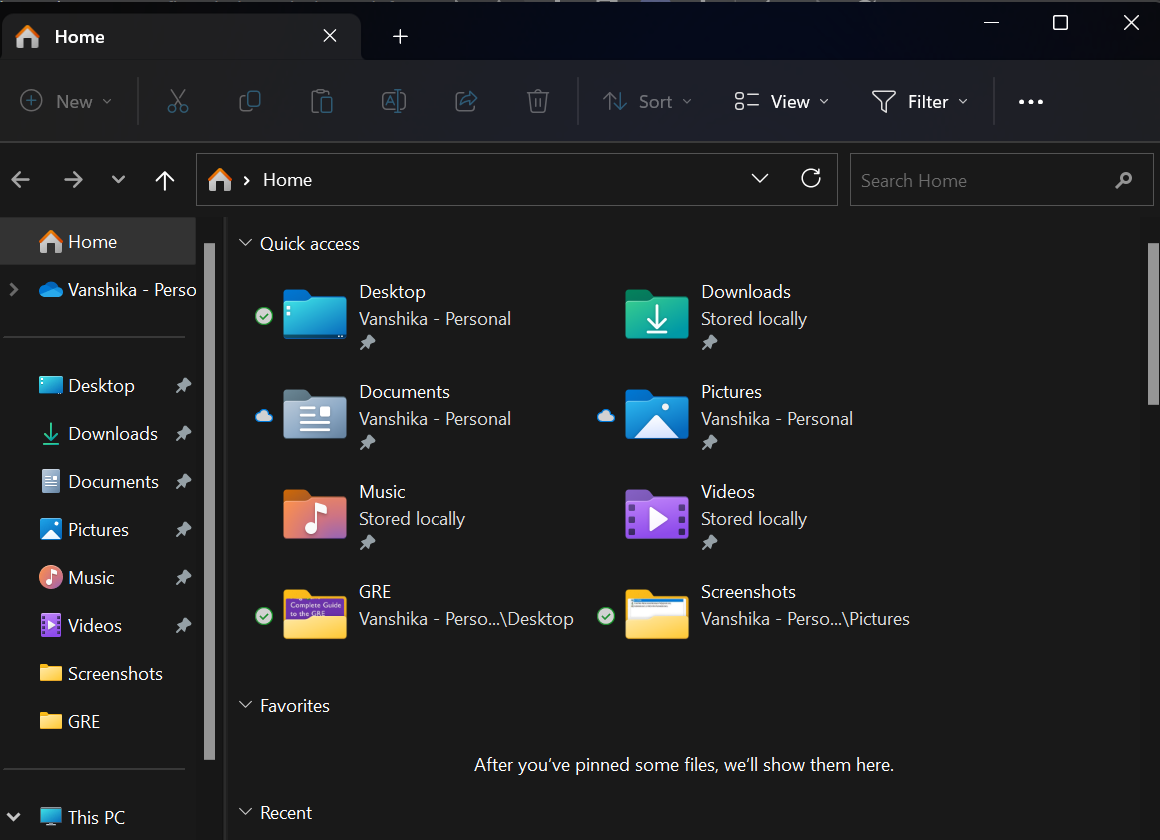1160x840 pixels.
Task: Unpin Desktop from the navigation sidebar
Action: pyautogui.click(x=183, y=386)
